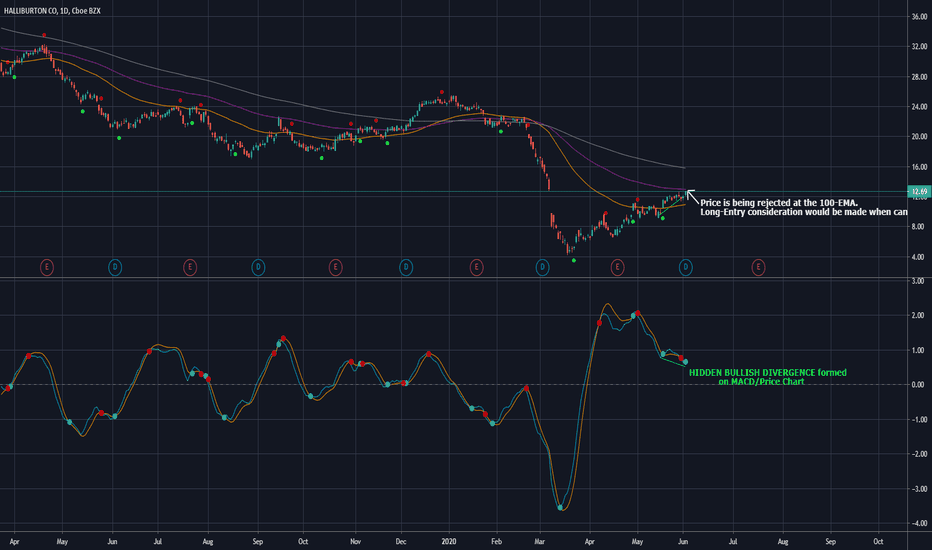The width and height of the screenshot is (932, 550).
Task: Open the dividend marker for early September 2019
Action: [258, 268]
